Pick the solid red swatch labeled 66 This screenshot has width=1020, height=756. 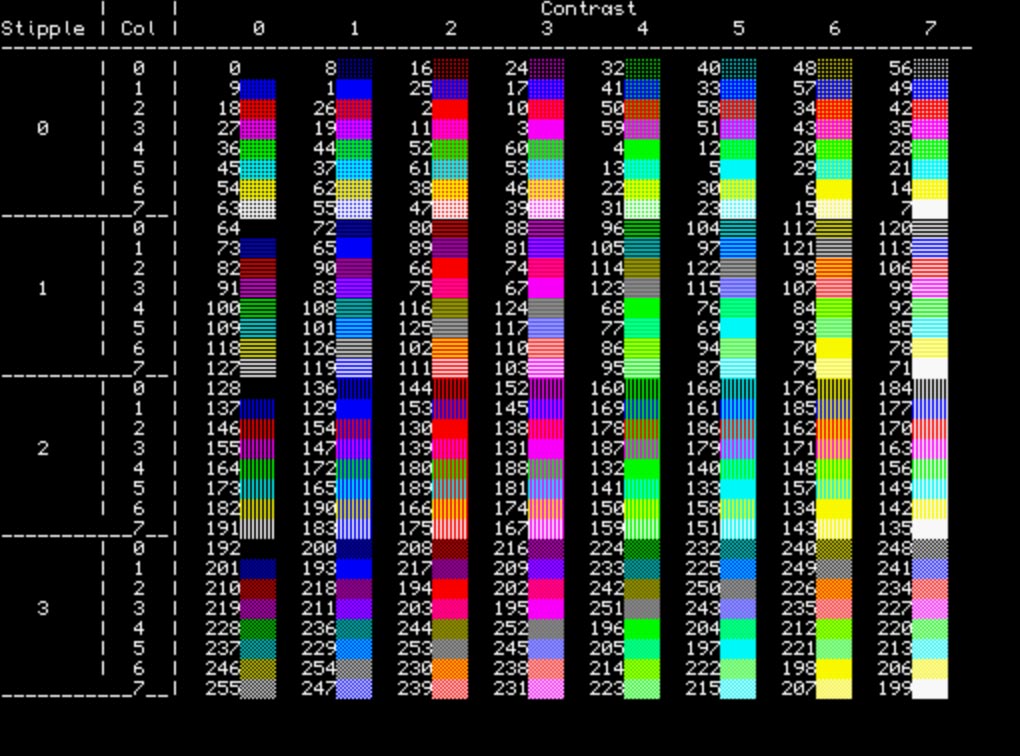pyautogui.click(x=450, y=269)
